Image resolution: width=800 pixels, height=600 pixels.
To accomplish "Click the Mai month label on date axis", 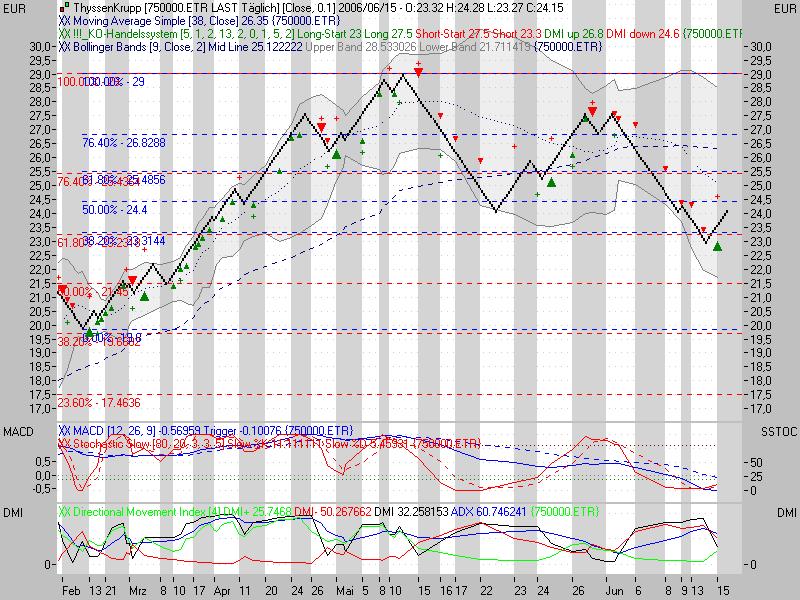I will pyautogui.click(x=345, y=591).
